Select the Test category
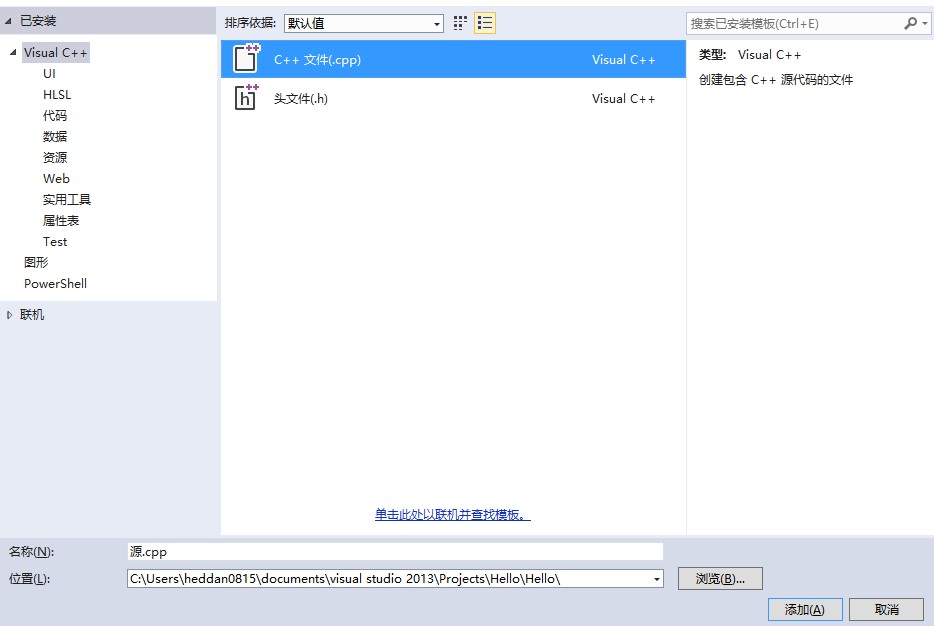Screen dimensions: 934x626 pyautogui.click(x=55, y=242)
